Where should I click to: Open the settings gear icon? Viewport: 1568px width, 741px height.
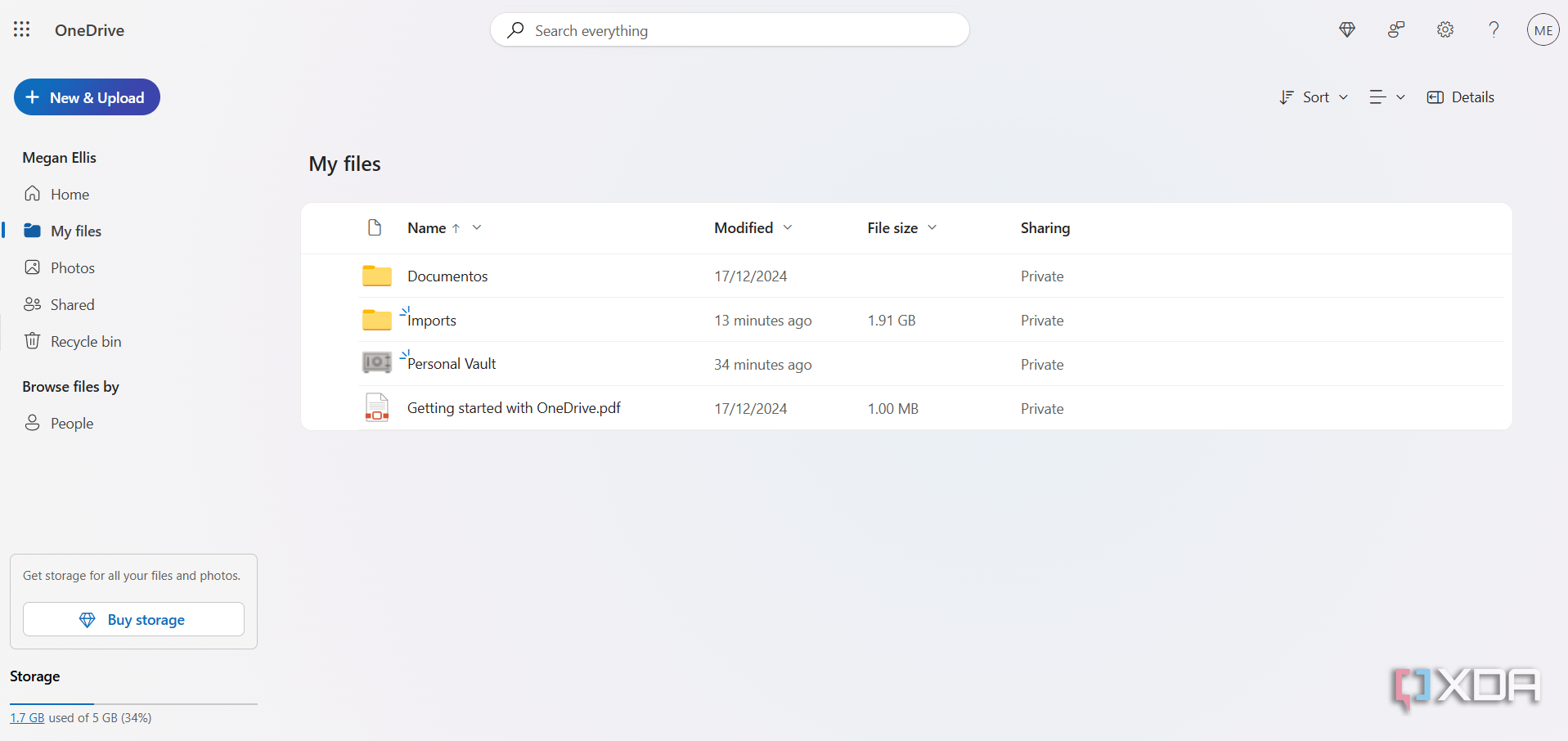[1445, 29]
